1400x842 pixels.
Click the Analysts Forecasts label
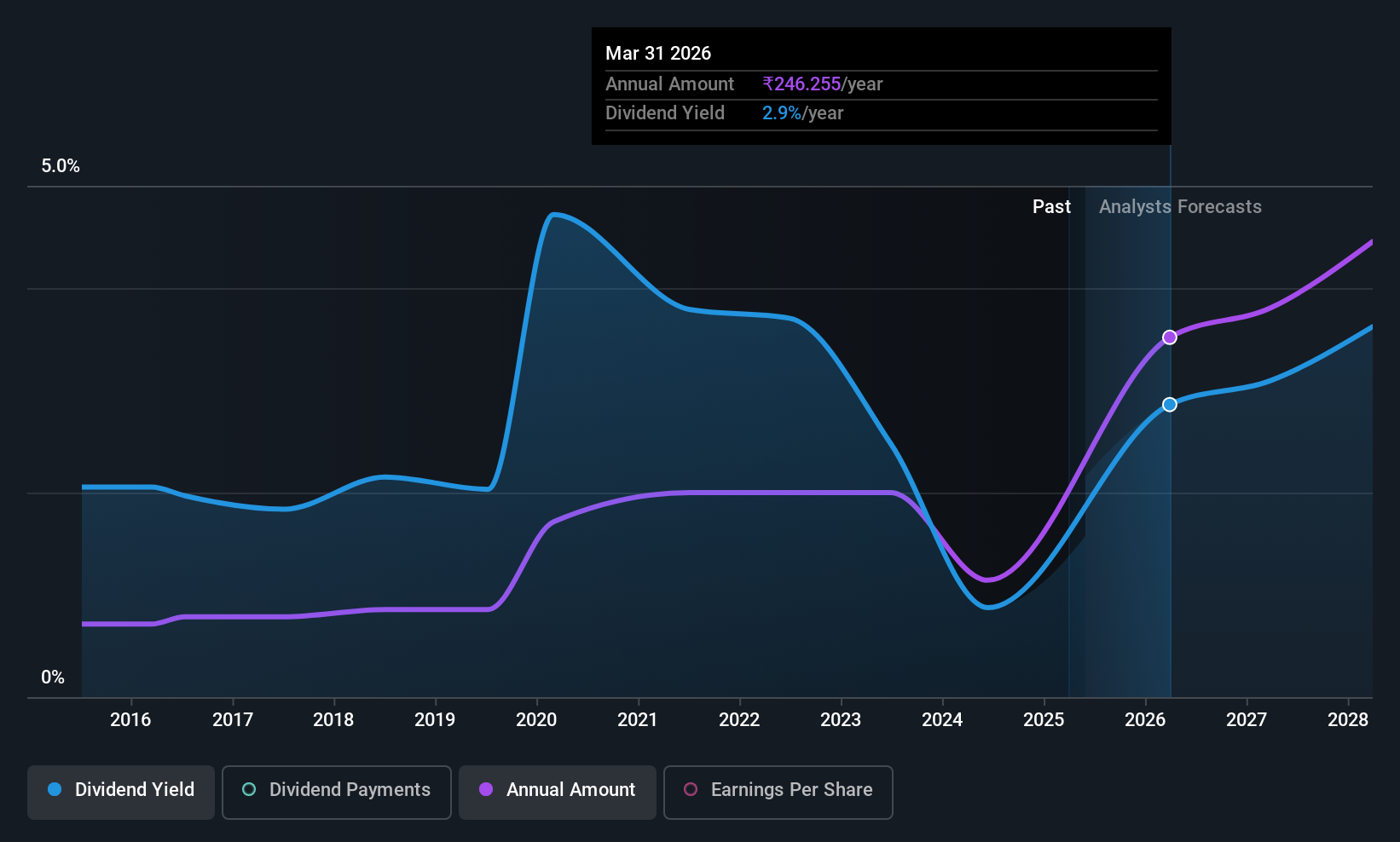[1180, 207]
